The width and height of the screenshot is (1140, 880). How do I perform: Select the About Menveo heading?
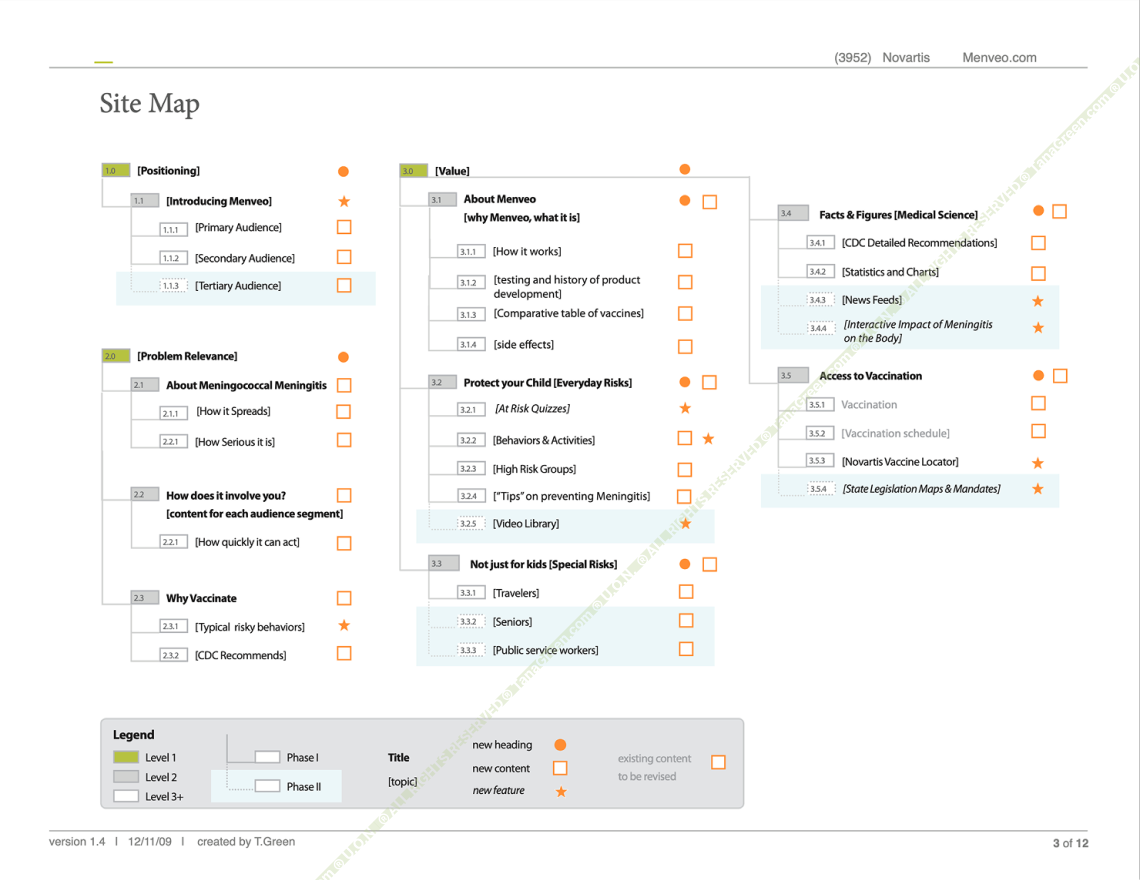(499, 199)
